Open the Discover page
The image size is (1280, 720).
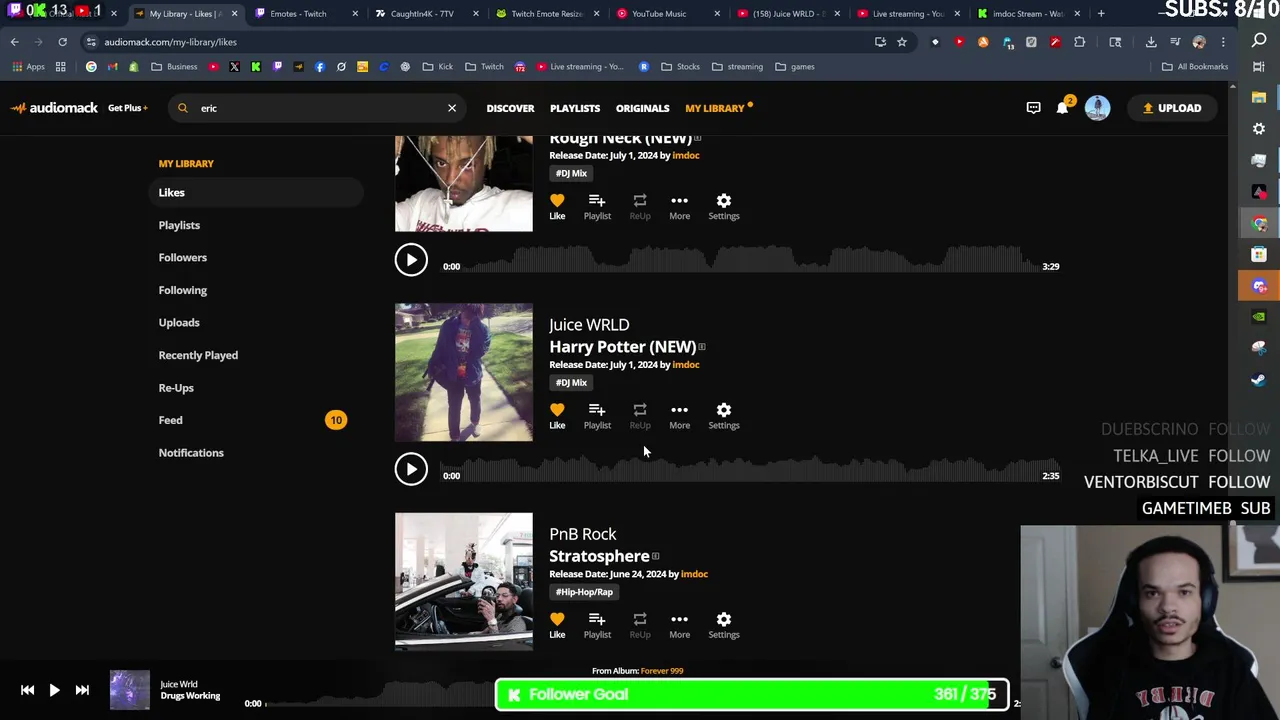coord(510,108)
